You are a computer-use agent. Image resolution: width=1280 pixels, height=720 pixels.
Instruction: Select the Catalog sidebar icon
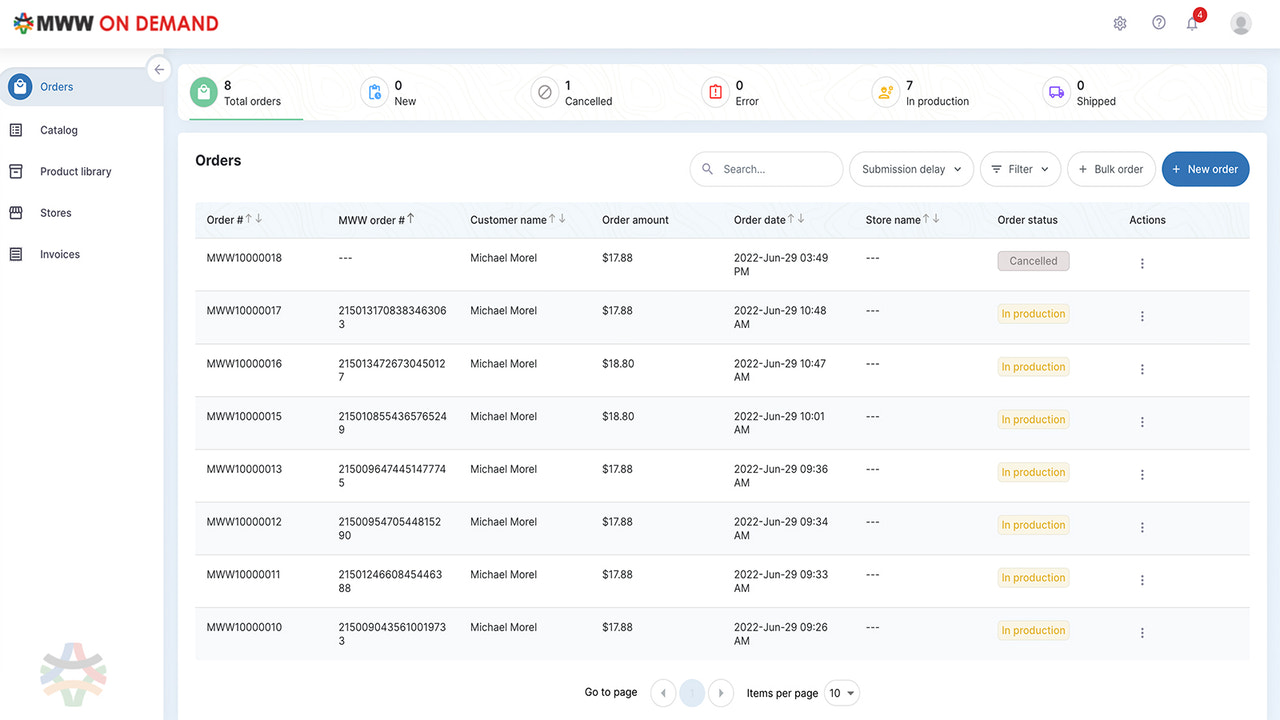pyautogui.click(x=15, y=129)
